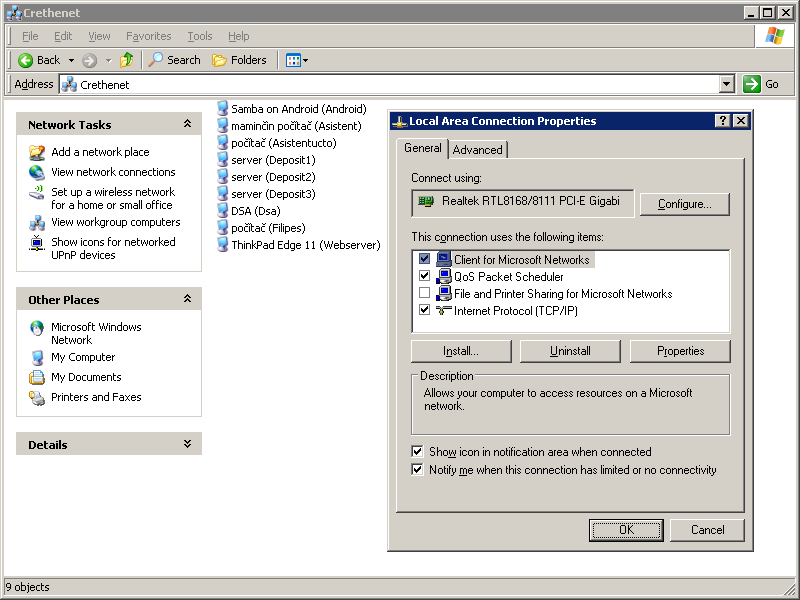This screenshot has width=800, height=600.
Task: Collapse the Other Places panel
Action: [x=187, y=299]
